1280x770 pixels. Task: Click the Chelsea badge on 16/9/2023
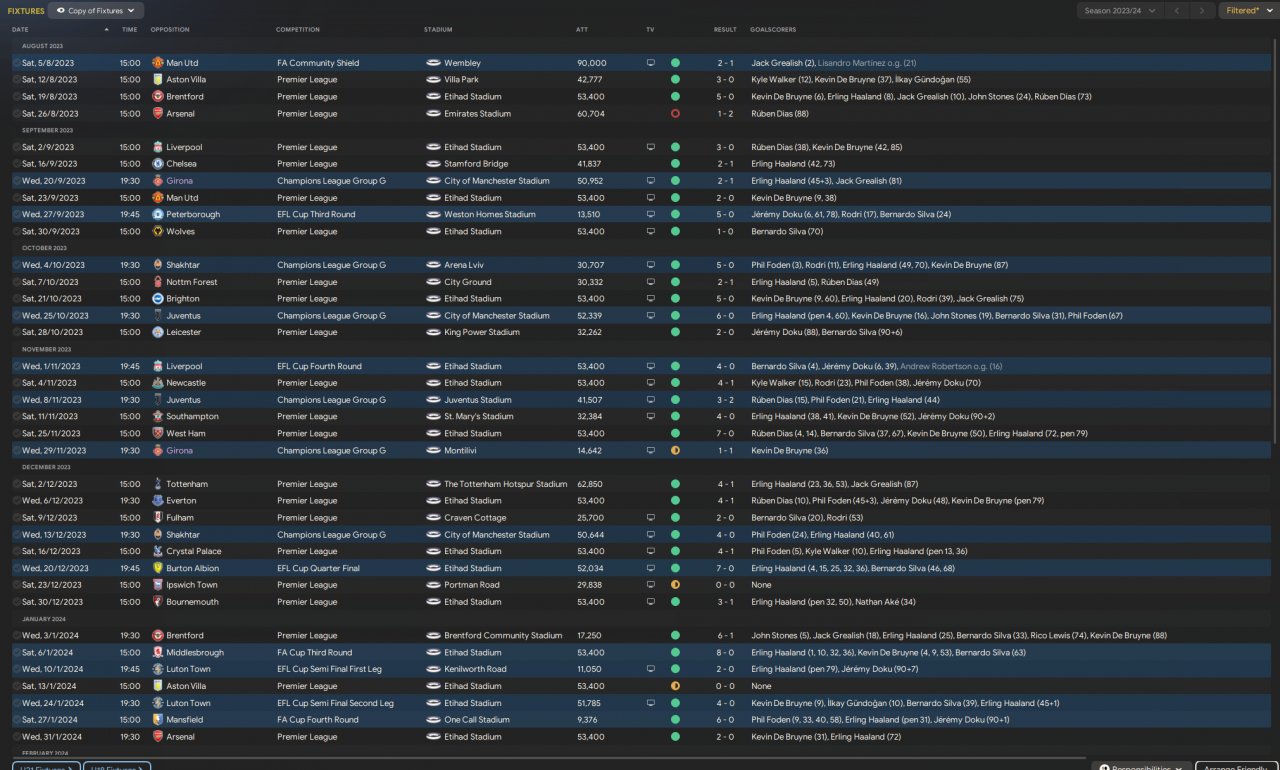pos(158,164)
